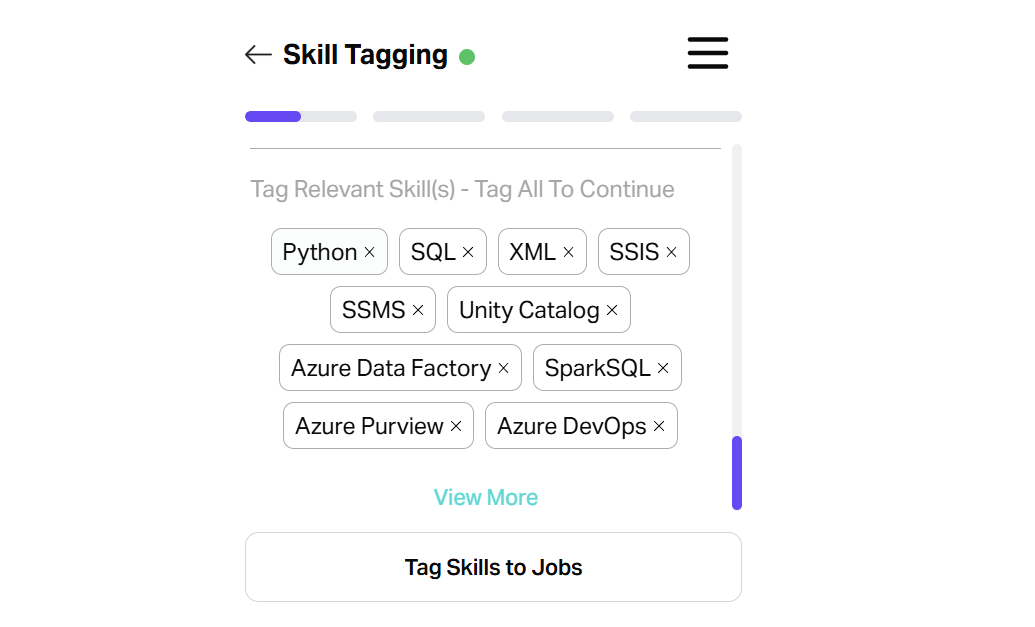1035x627 pixels.
Task: Delete the Unity Catalog tag
Action: pyautogui.click(x=612, y=311)
